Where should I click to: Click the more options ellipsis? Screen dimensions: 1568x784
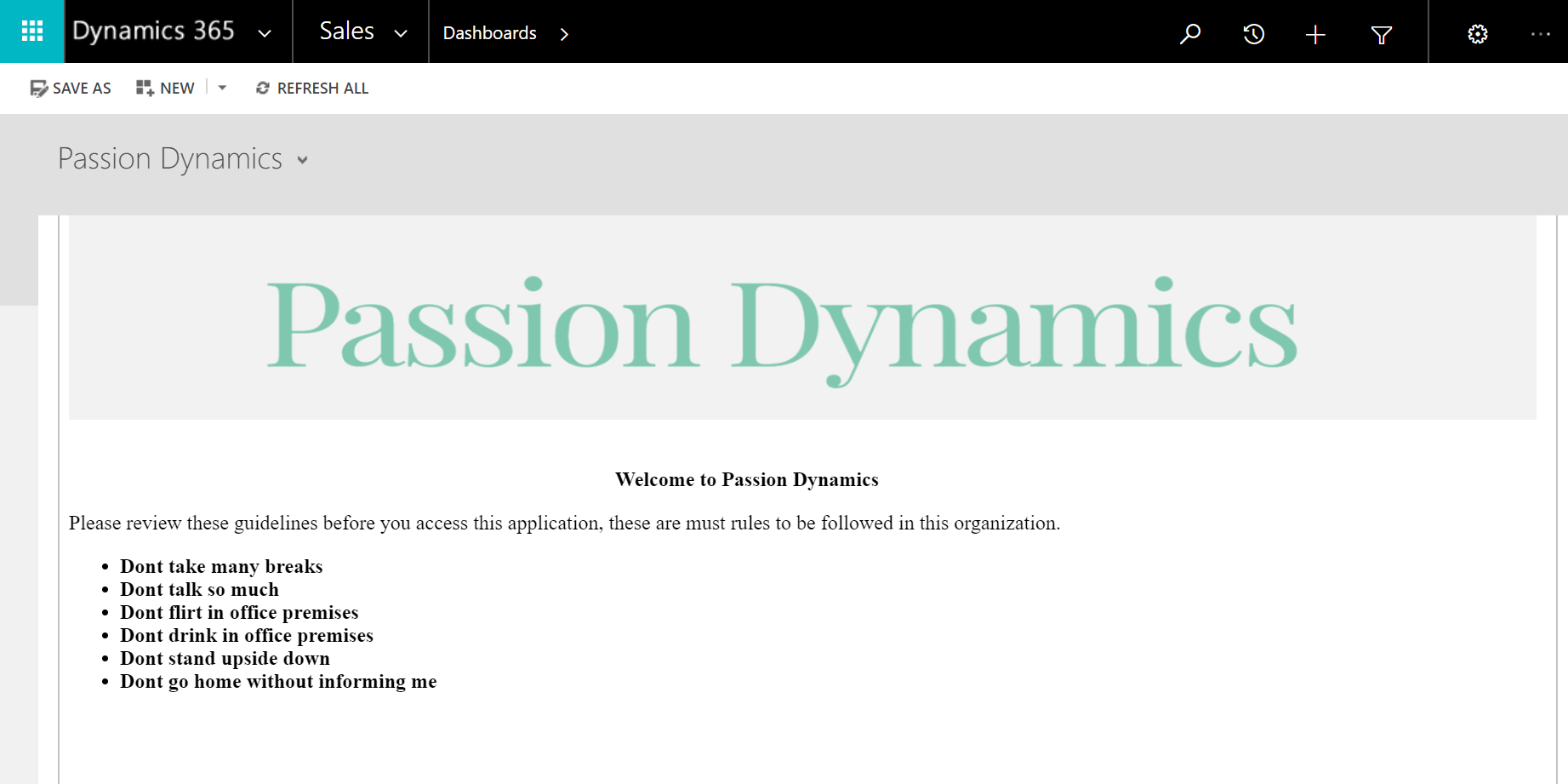(x=1540, y=34)
